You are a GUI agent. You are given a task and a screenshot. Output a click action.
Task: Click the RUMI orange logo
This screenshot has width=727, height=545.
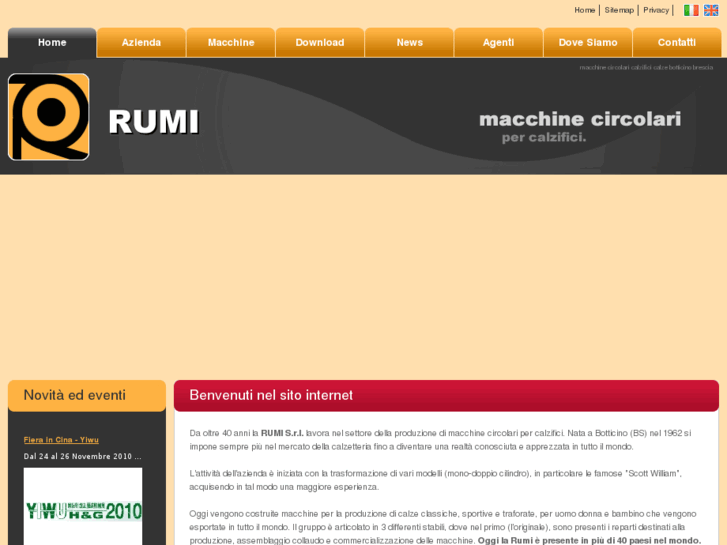[x=49, y=117]
